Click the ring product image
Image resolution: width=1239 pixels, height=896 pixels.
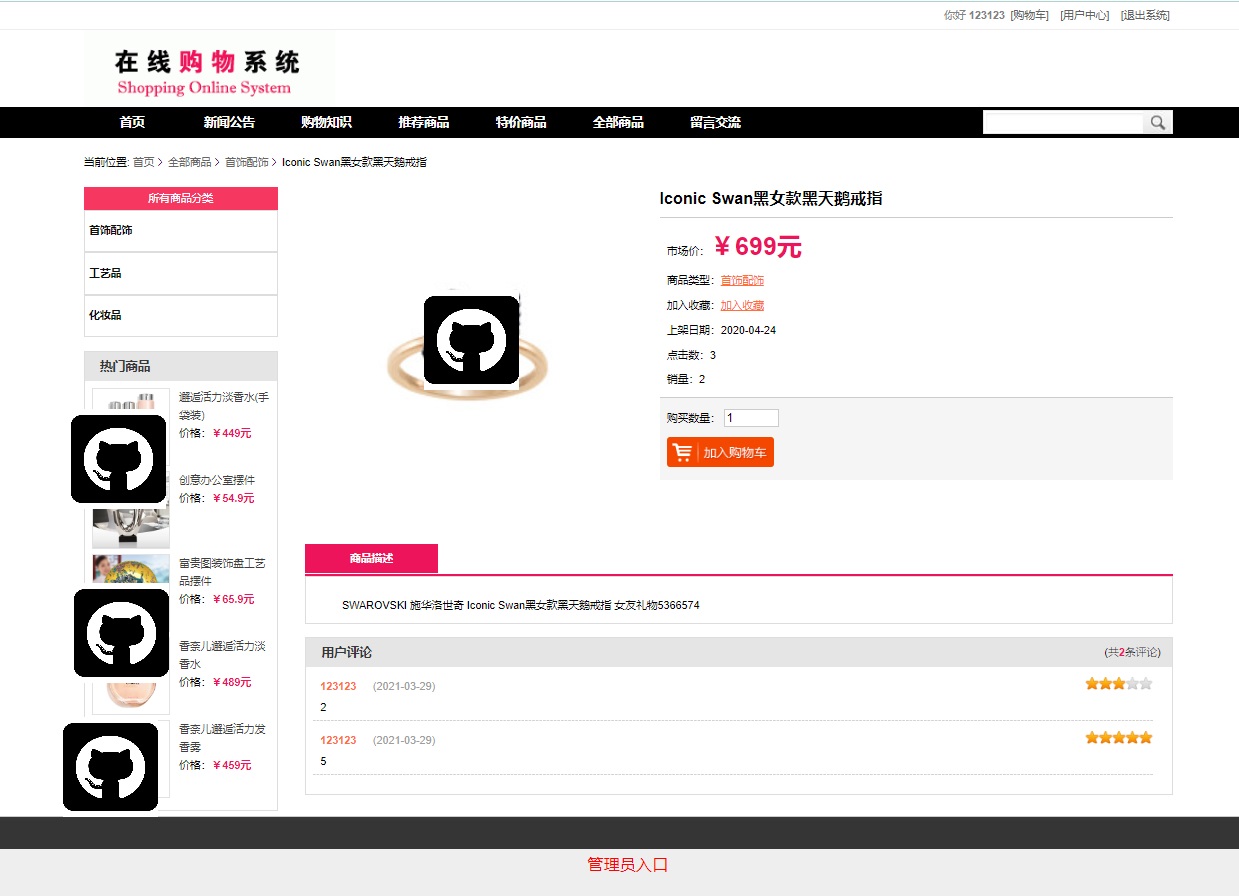[469, 345]
